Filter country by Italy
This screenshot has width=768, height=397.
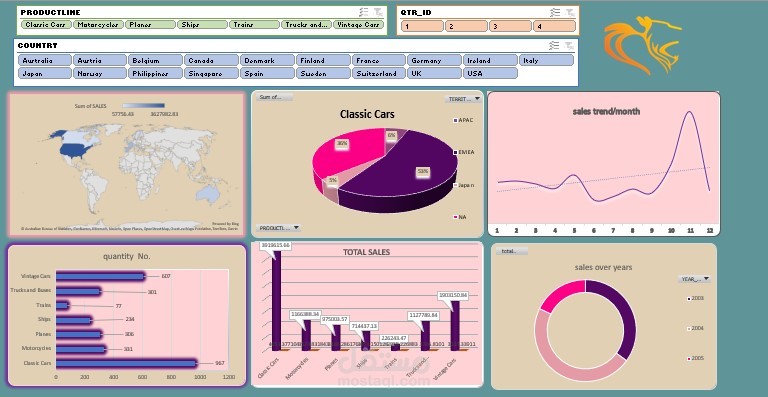coord(546,60)
